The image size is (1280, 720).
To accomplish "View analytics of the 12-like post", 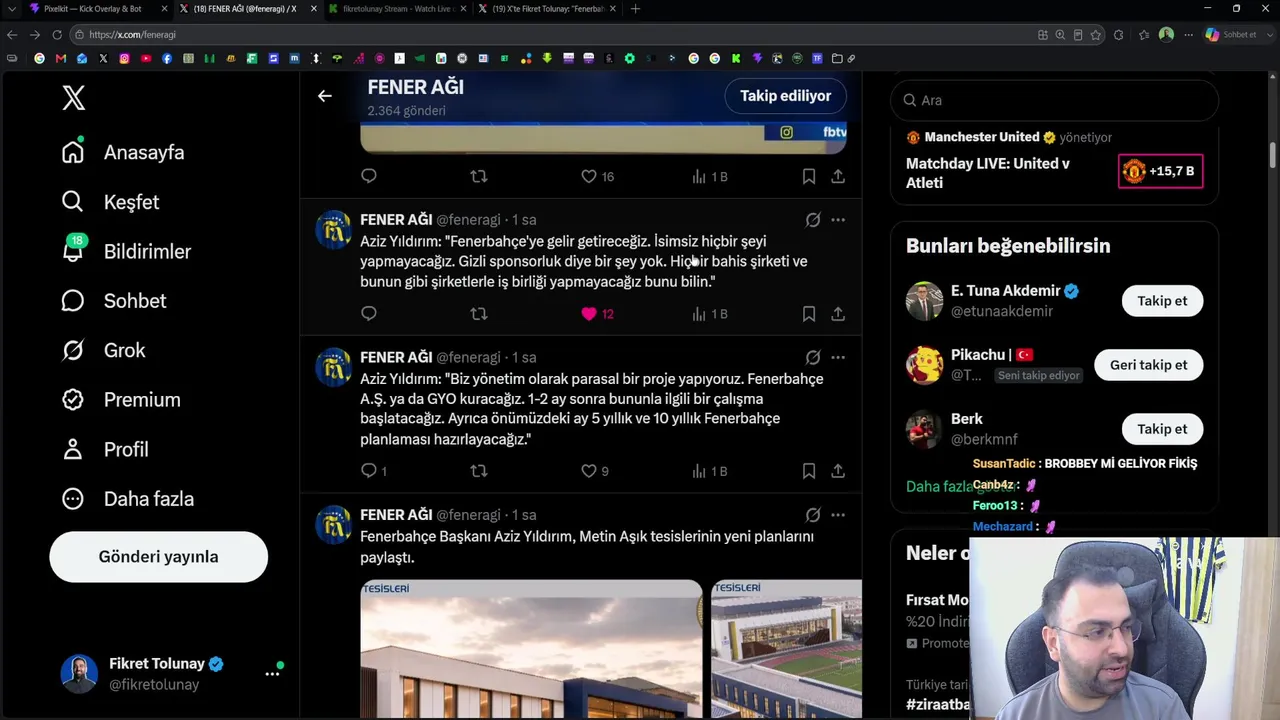I will point(709,314).
